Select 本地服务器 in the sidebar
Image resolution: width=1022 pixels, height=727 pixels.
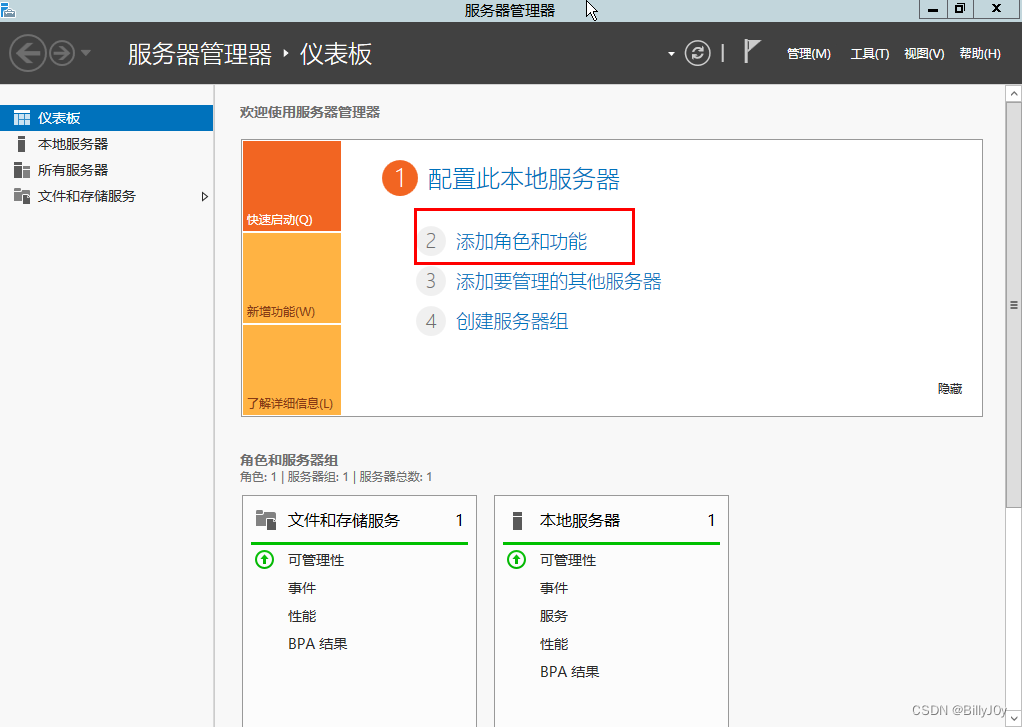pyautogui.click(x=106, y=144)
